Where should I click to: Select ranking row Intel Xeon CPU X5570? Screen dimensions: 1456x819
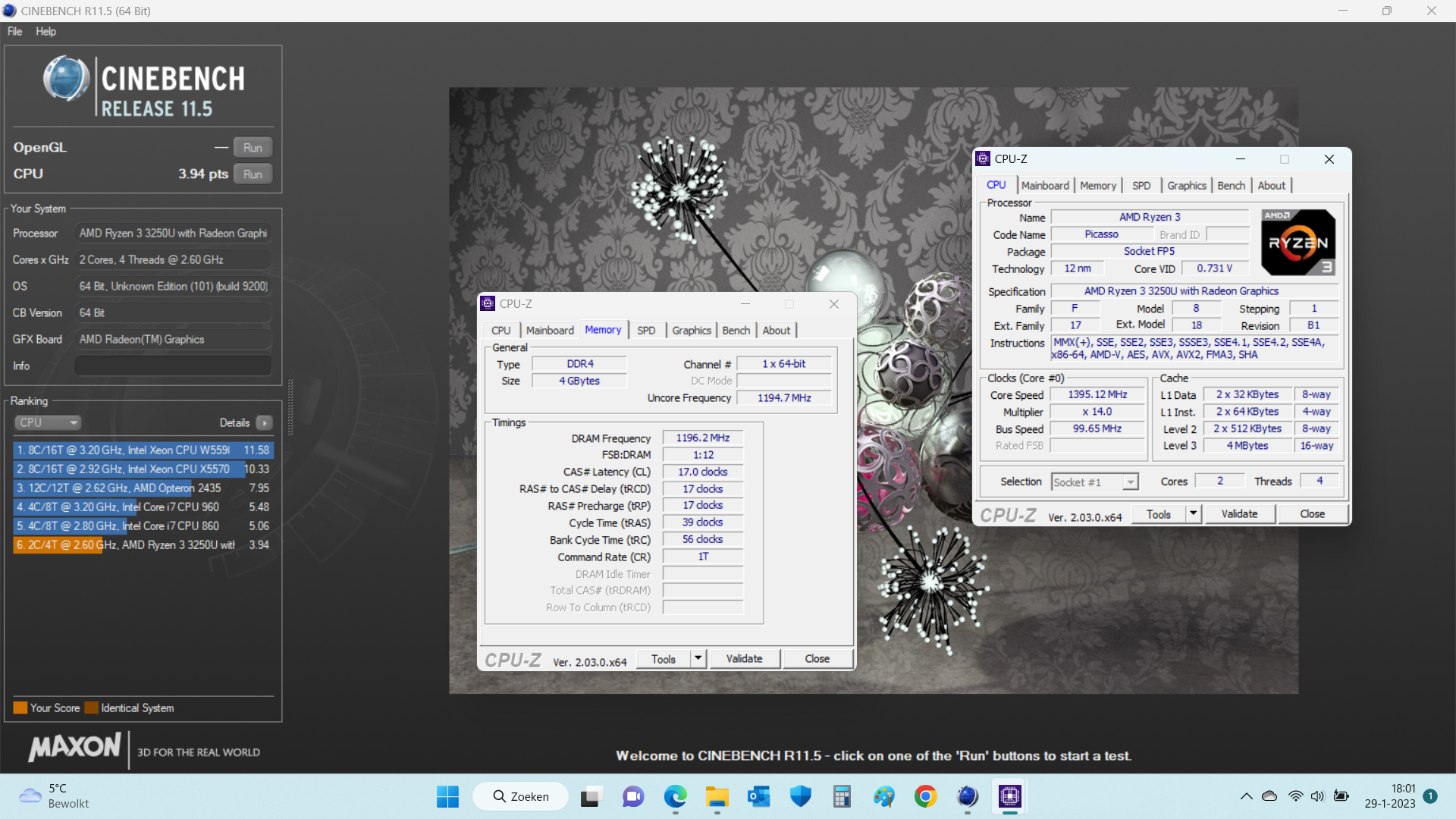(143, 469)
